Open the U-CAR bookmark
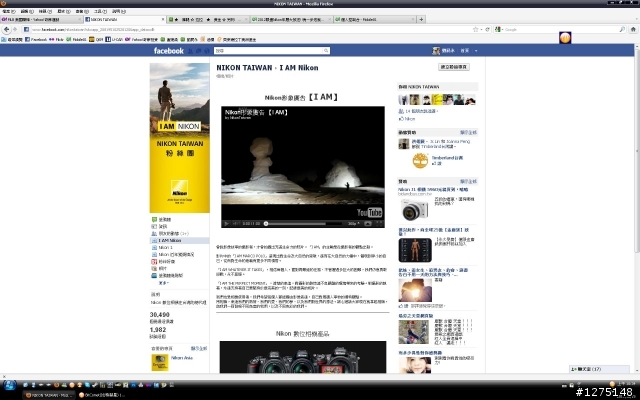Viewport: 640px width, 400px height. 114,40
